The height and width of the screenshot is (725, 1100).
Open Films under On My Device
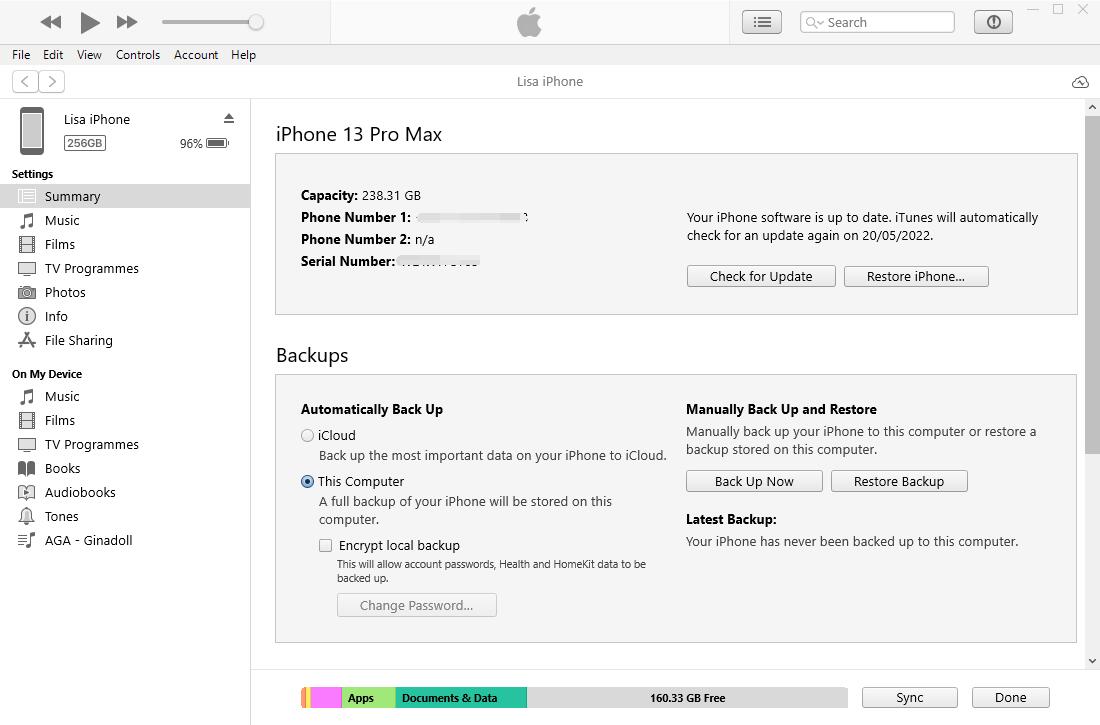coord(125,420)
